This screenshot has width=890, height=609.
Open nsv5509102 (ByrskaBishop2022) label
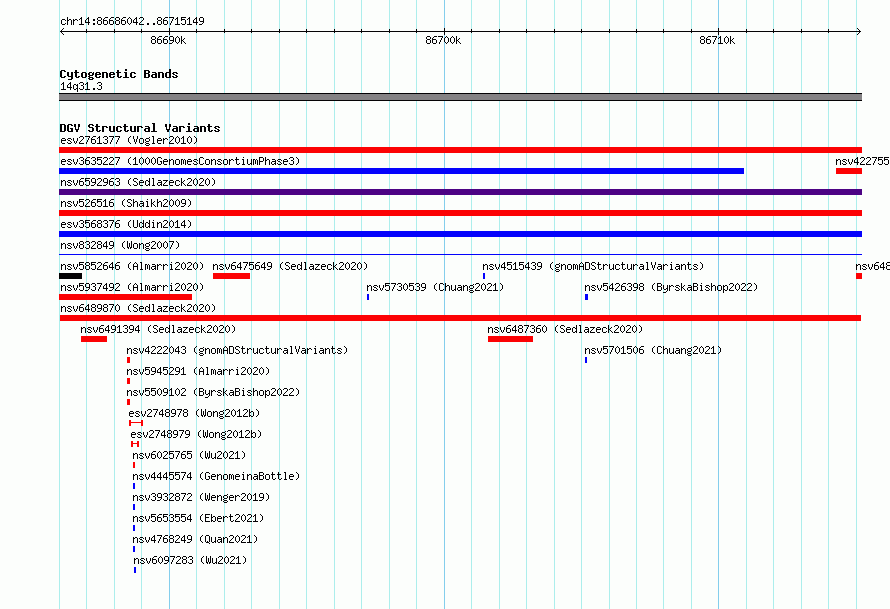(213, 392)
